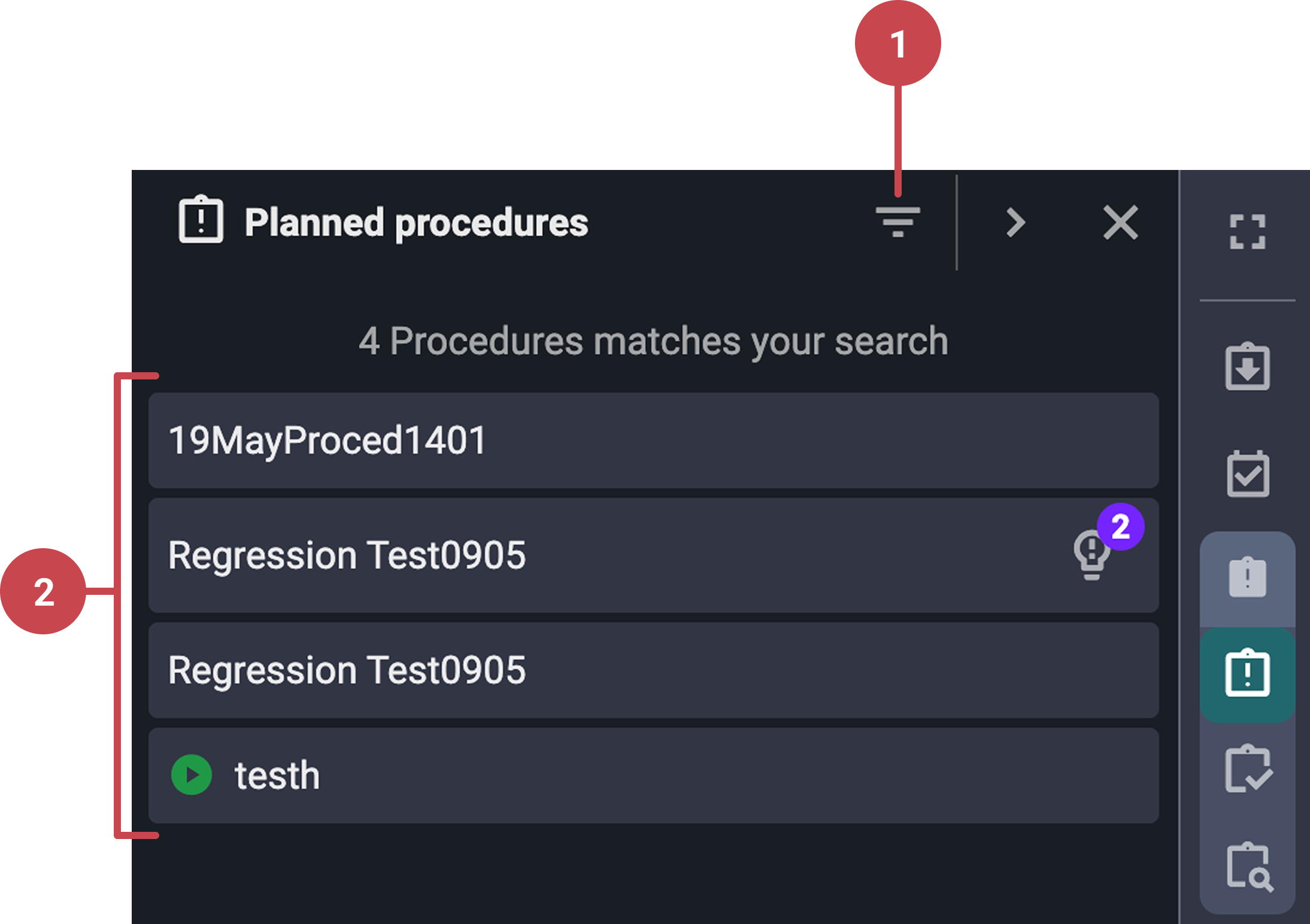Select the teal highlighted planned procedures icon in sidebar
The width and height of the screenshot is (1310, 924).
pos(1248,674)
